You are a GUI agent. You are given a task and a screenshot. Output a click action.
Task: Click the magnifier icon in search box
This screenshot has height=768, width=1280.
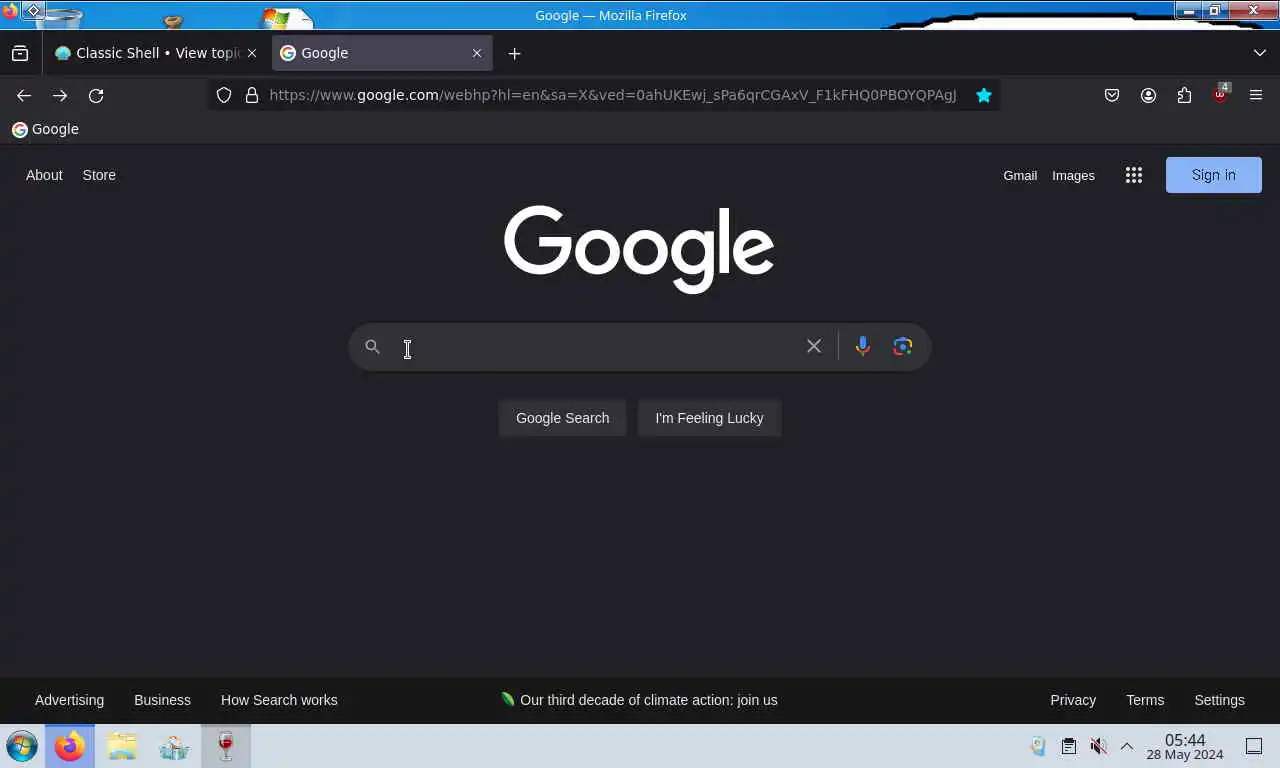pyautogui.click(x=372, y=346)
